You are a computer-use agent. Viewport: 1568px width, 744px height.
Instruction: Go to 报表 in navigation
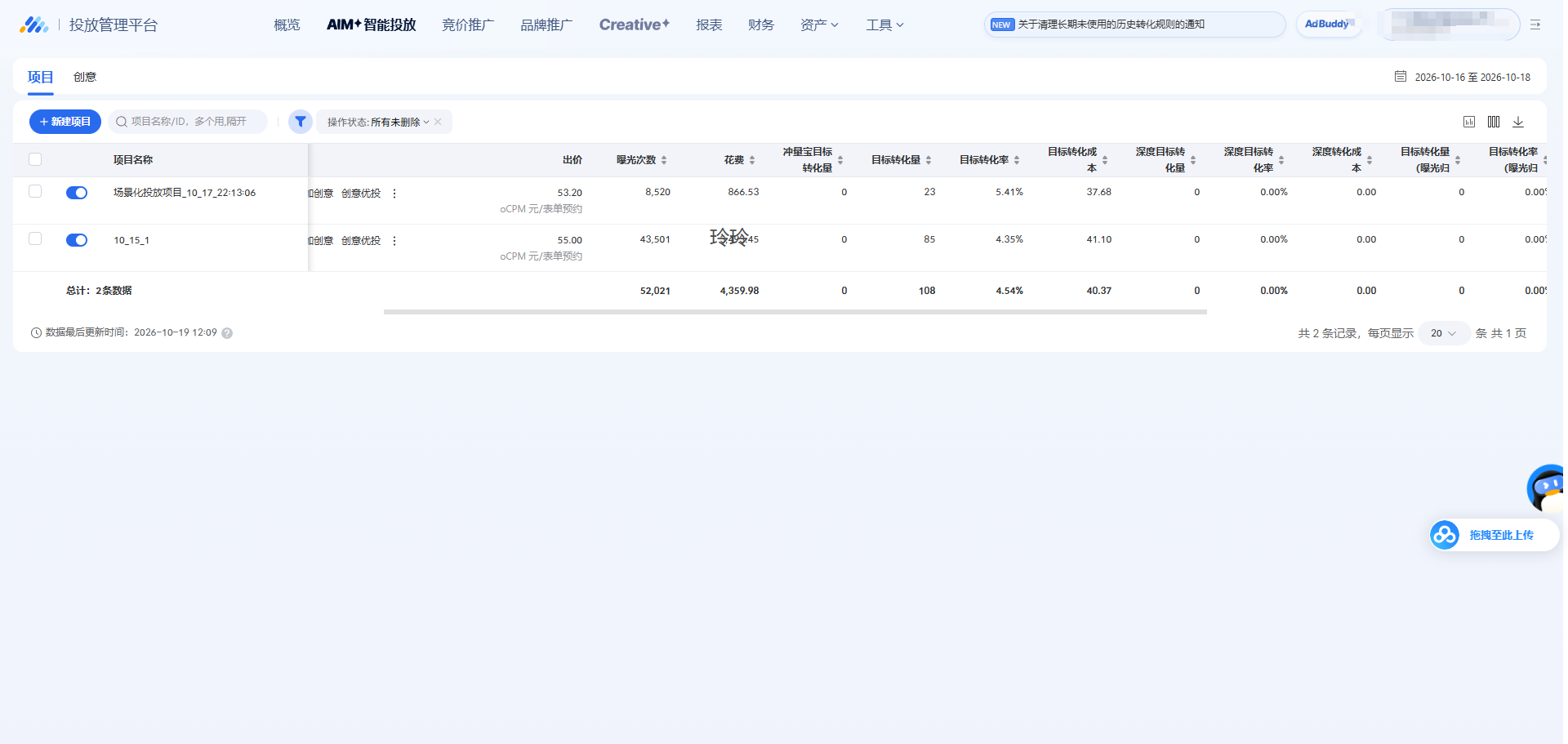click(709, 25)
